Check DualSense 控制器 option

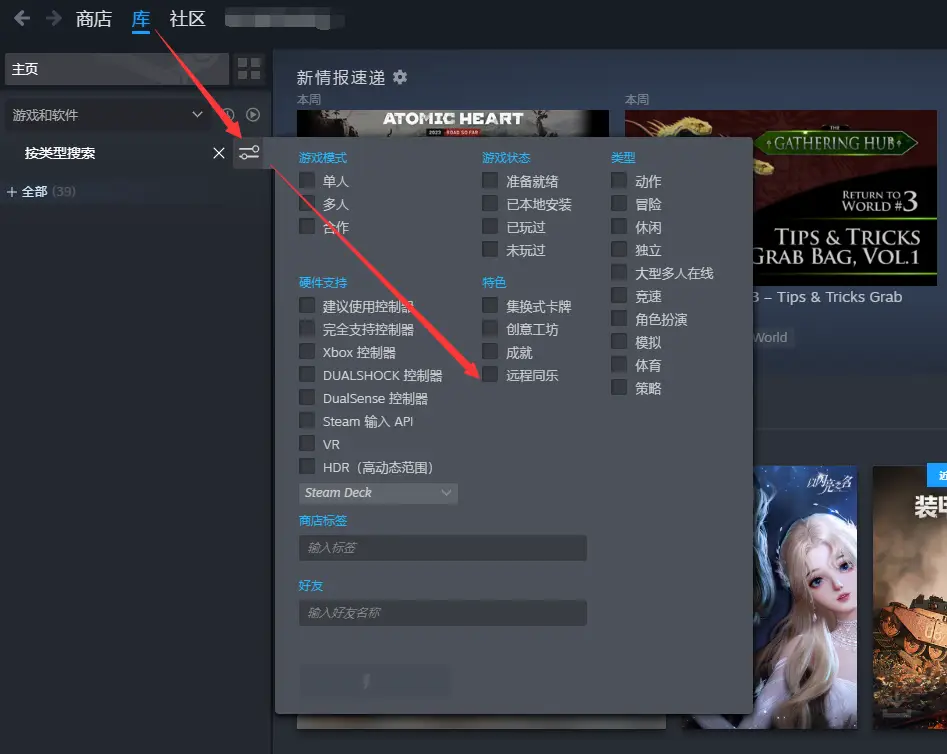click(307, 398)
